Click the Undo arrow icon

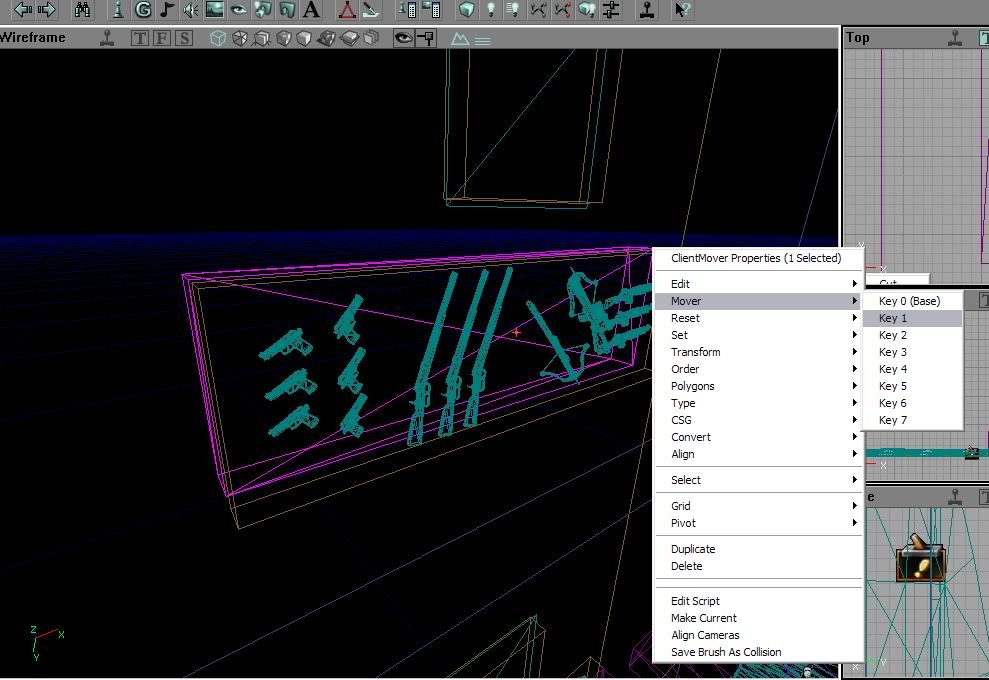pyautogui.click(x=21, y=10)
